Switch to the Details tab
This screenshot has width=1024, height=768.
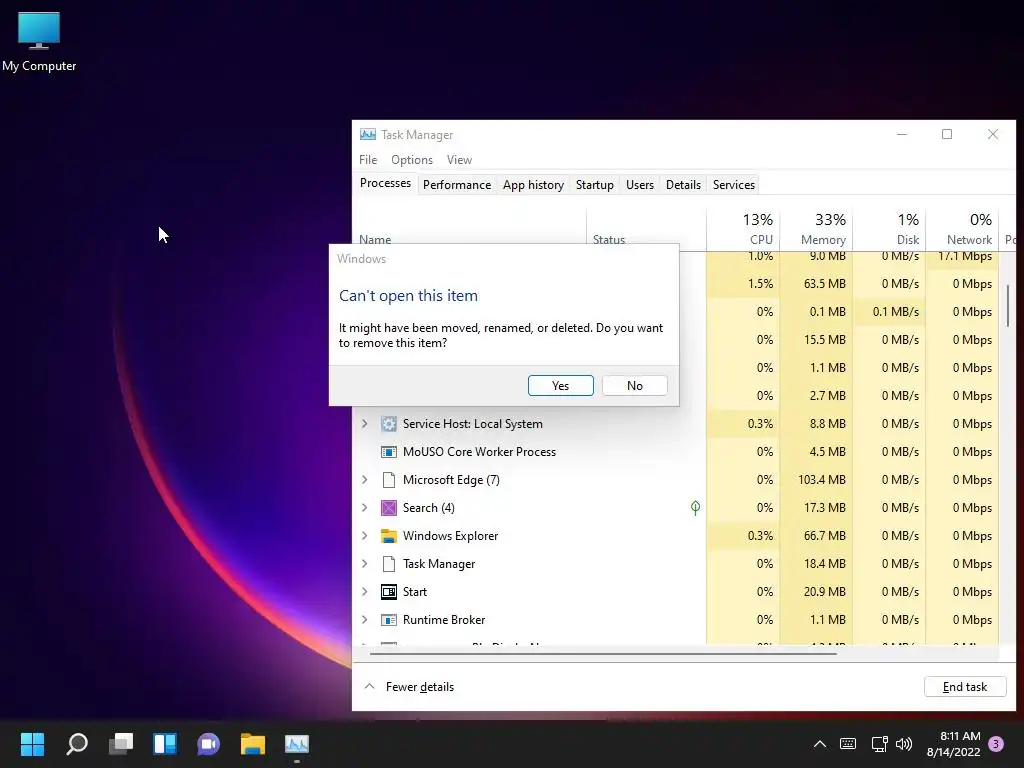coord(683,185)
